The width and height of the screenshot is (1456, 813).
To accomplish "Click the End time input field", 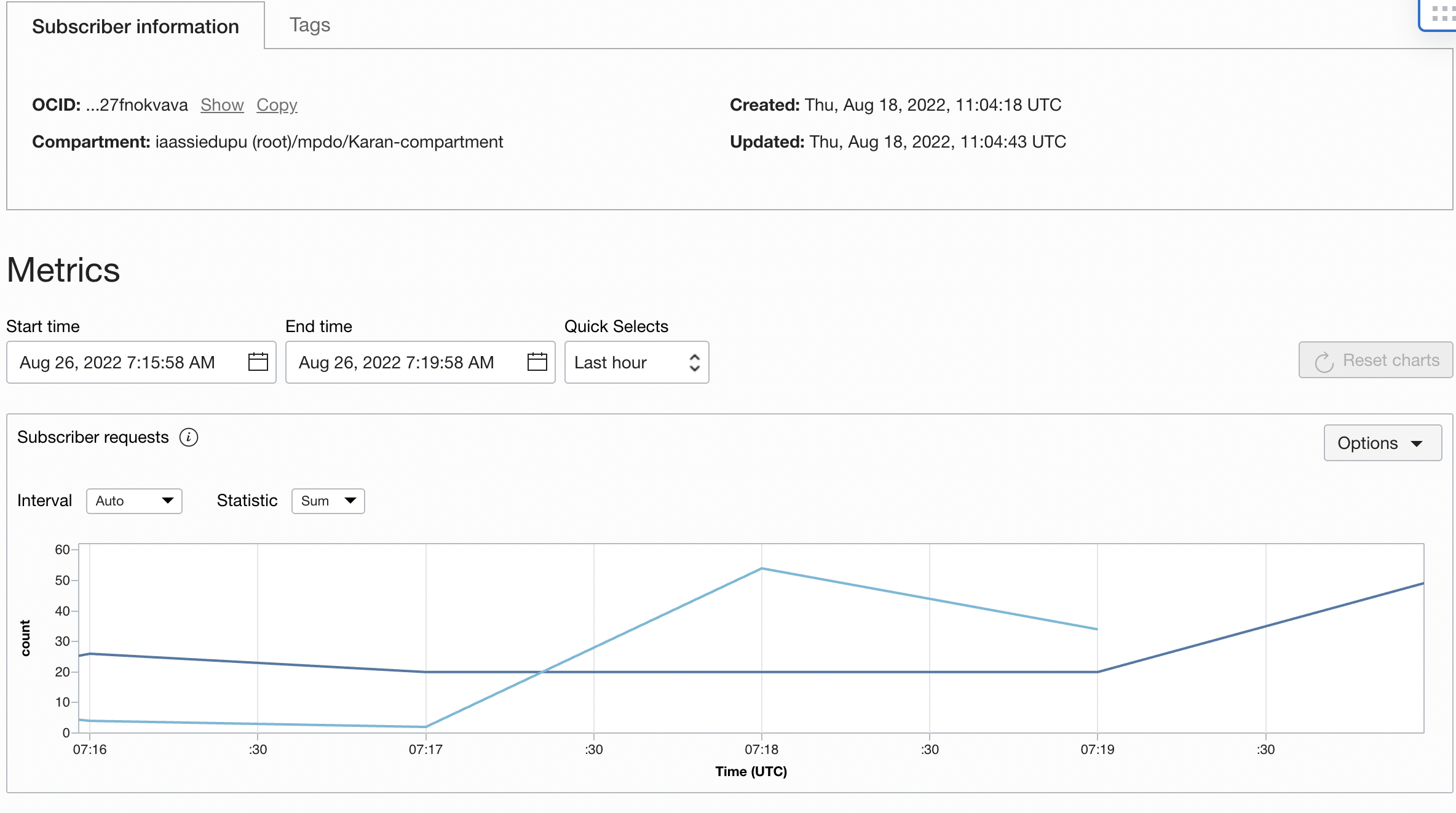I will click(400, 362).
